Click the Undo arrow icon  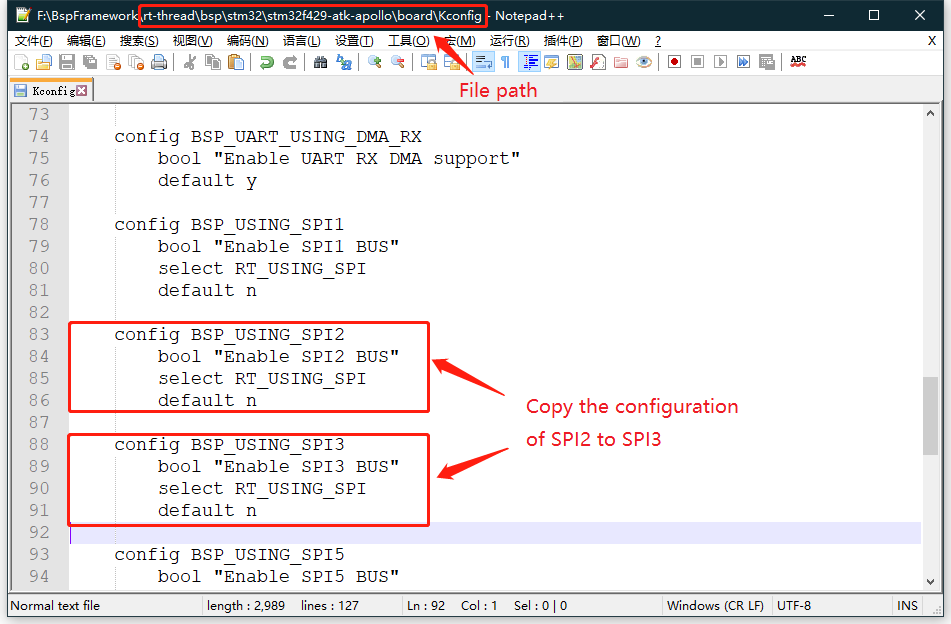tap(267, 62)
